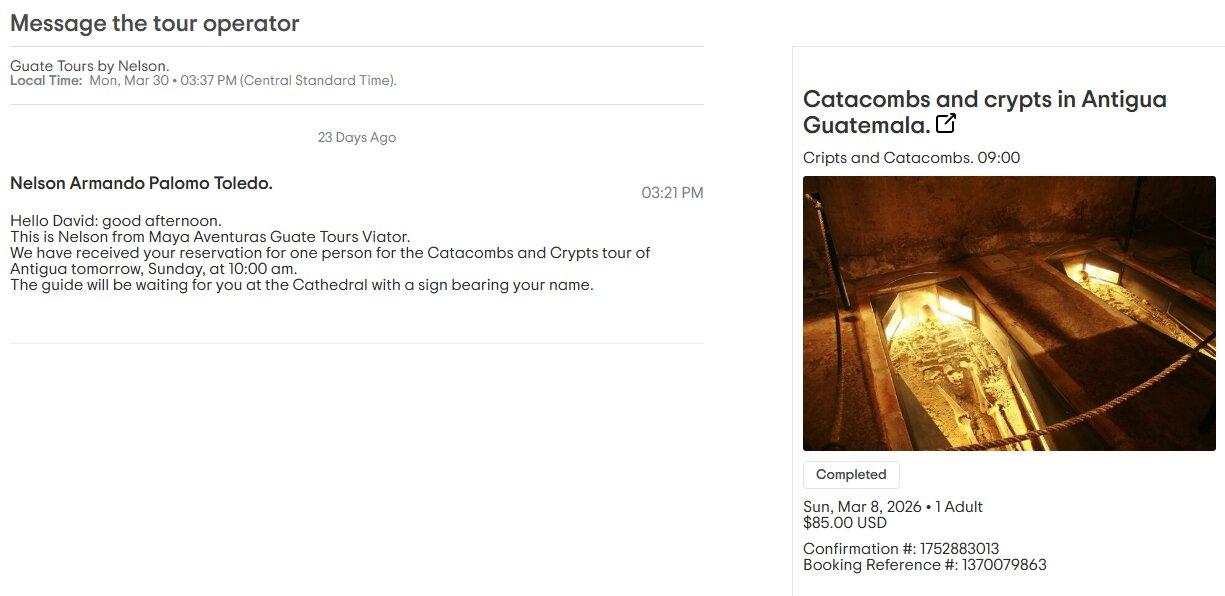Click the 23 Days Ago date separator
Screen dimensions: 1225x596
357,137
